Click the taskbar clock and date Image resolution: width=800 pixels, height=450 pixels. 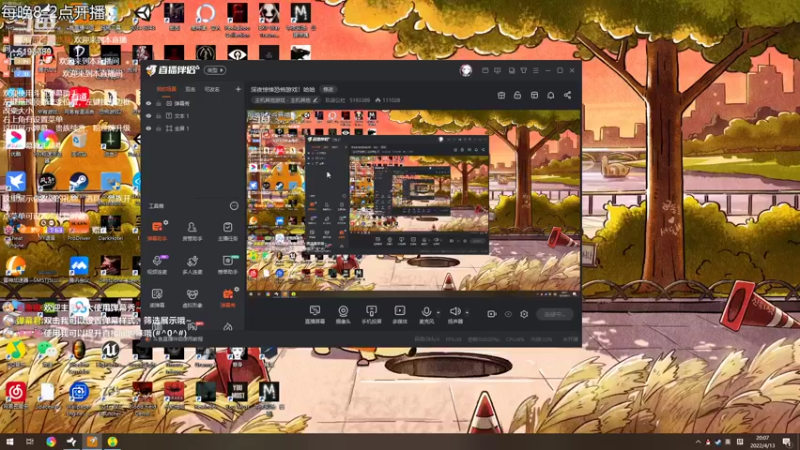762,442
